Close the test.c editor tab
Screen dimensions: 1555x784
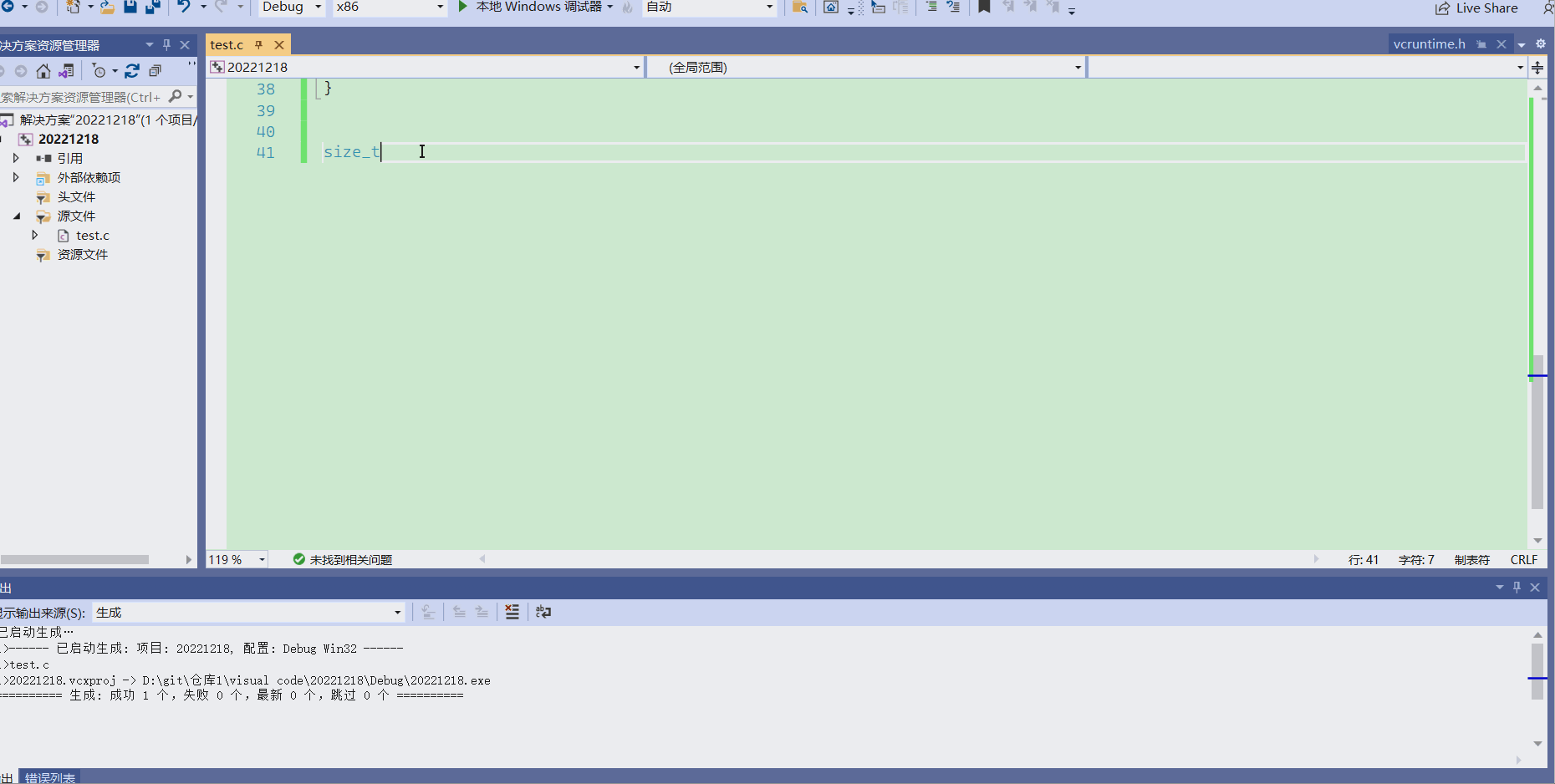coord(279,45)
